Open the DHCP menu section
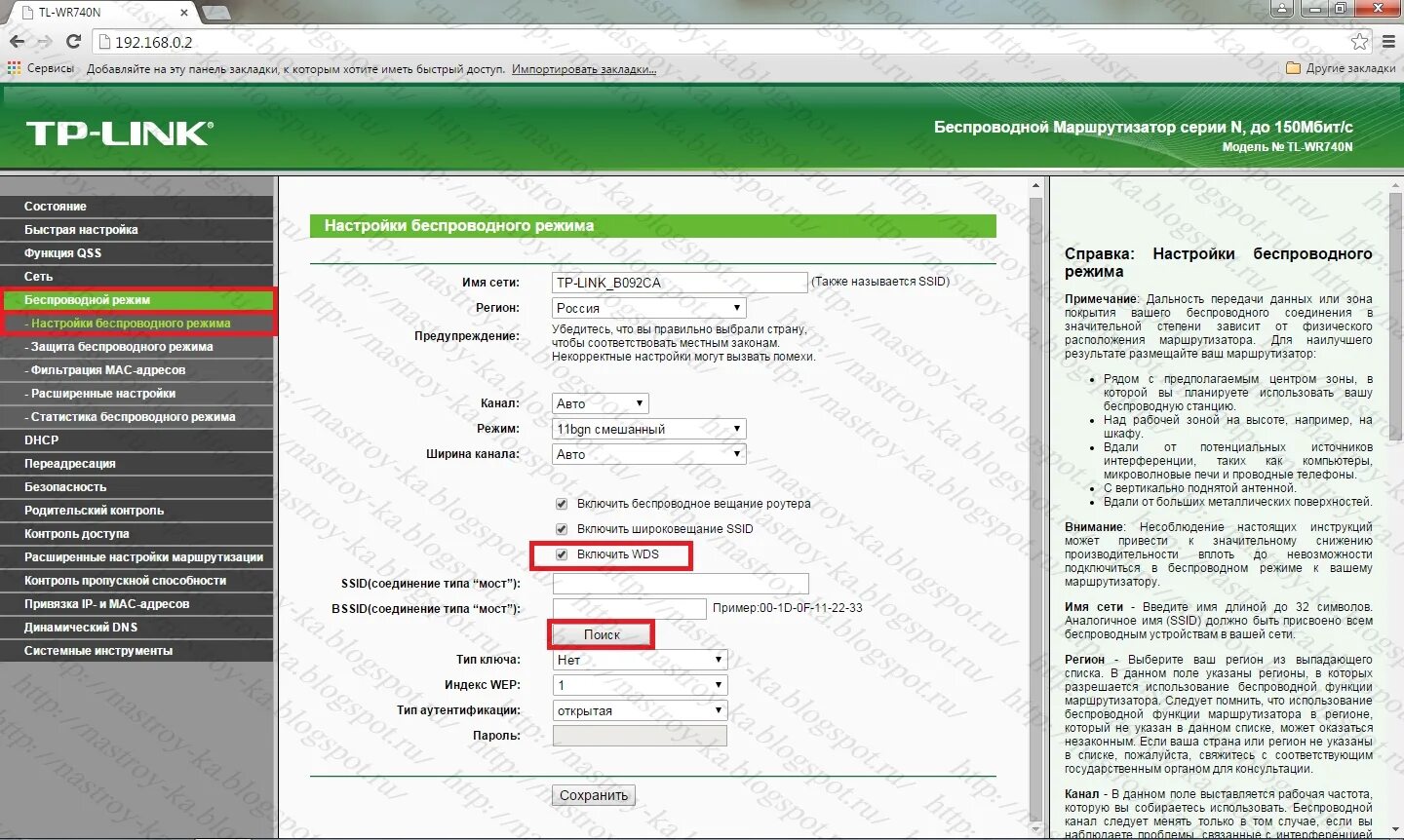This screenshot has width=1404, height=840. pyautogui.click(x=136, y=440)
